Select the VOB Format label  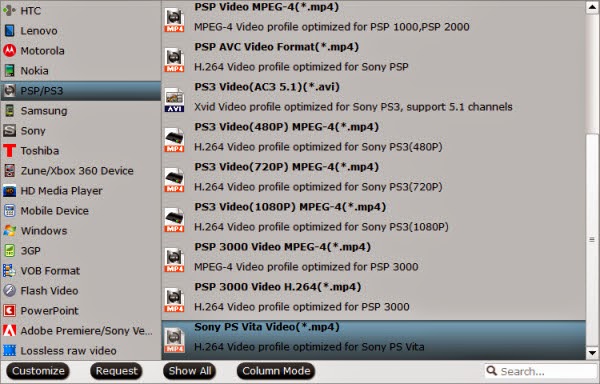pos(50,271)
